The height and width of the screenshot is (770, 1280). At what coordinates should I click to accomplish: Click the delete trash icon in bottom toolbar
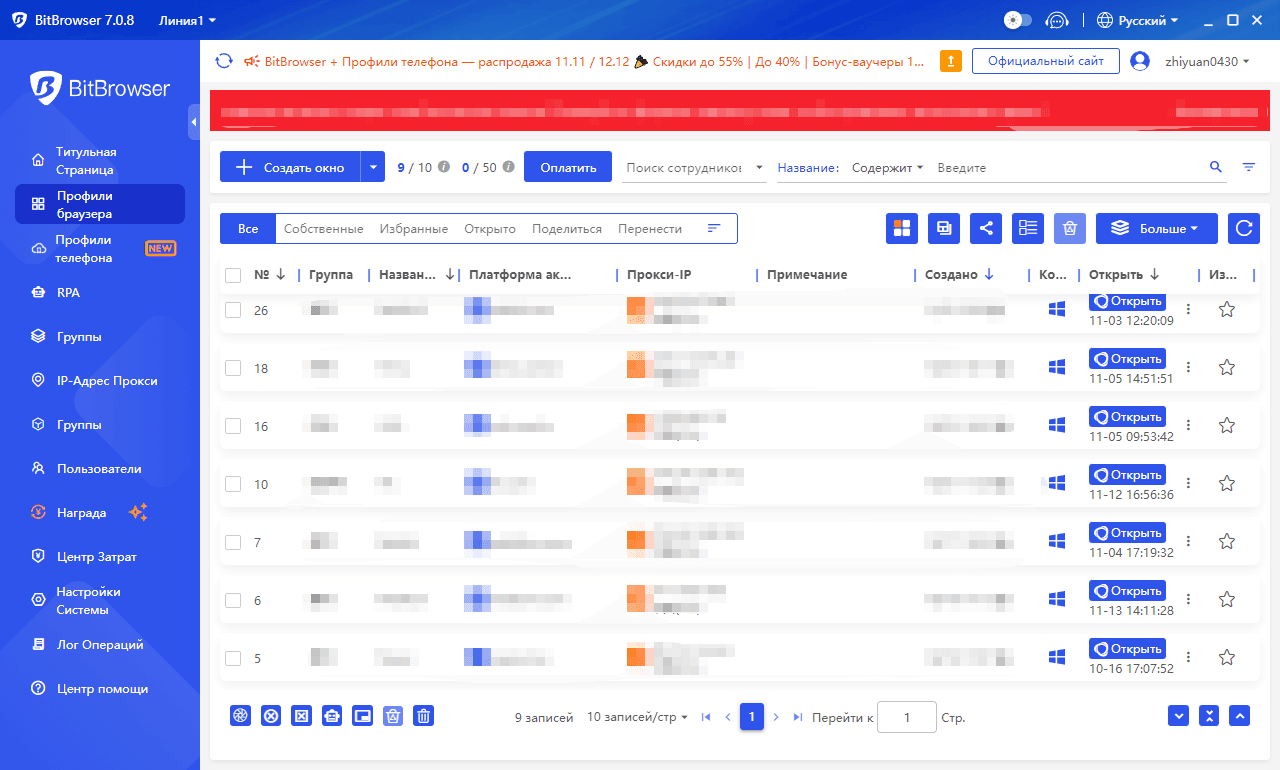point(423,716)
